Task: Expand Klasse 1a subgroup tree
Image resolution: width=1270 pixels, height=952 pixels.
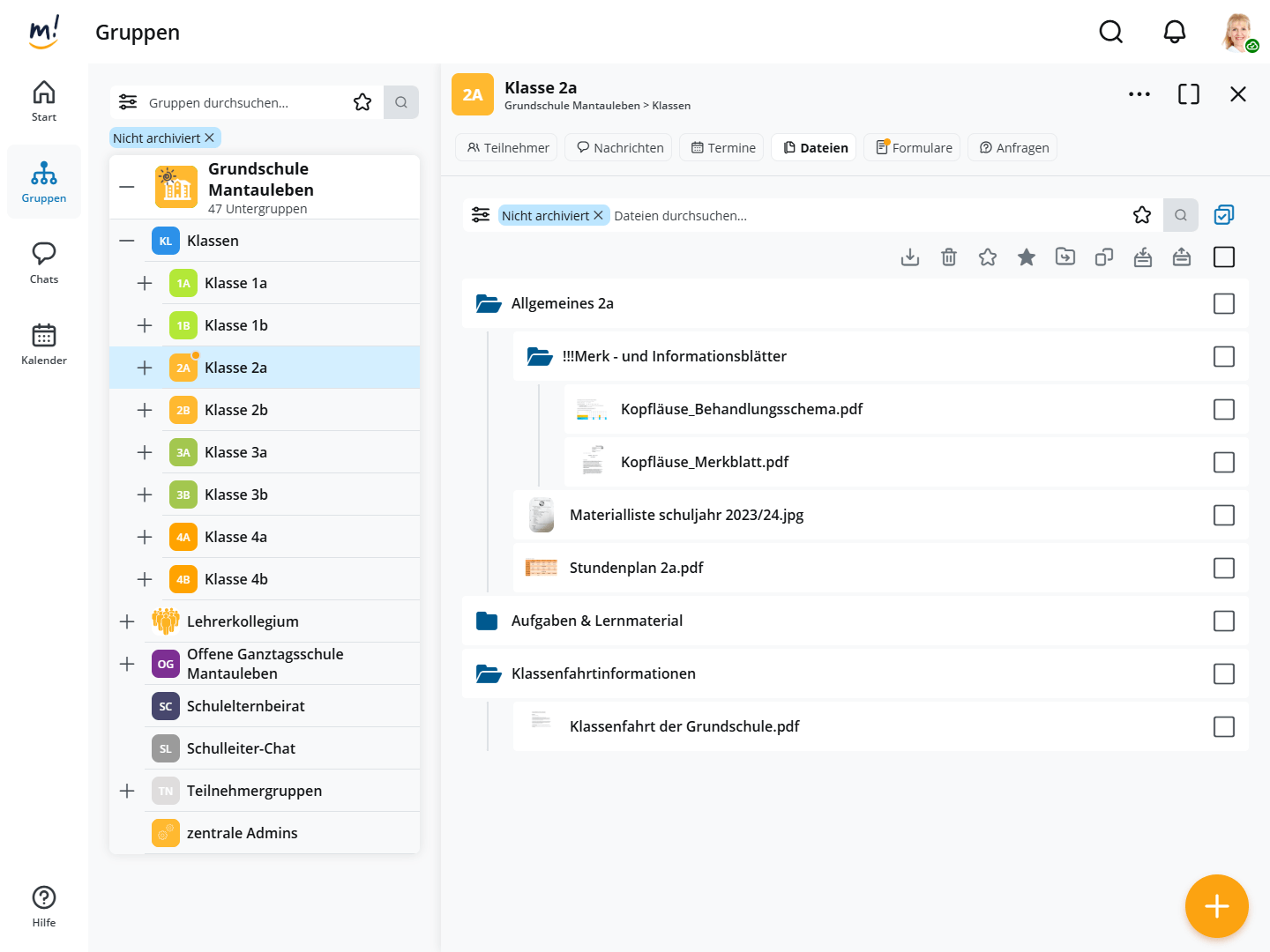Action: tap(145, 283)
